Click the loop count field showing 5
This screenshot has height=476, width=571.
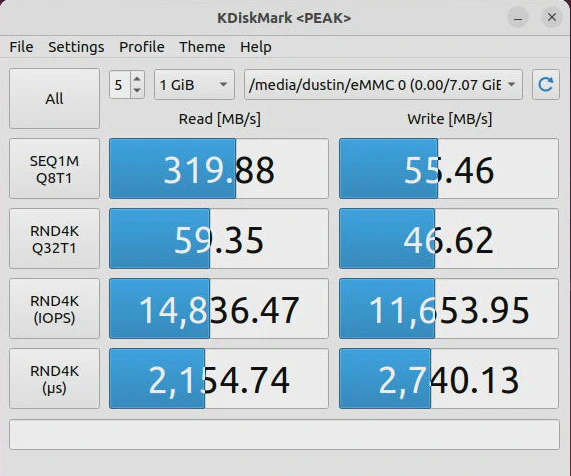120,85
